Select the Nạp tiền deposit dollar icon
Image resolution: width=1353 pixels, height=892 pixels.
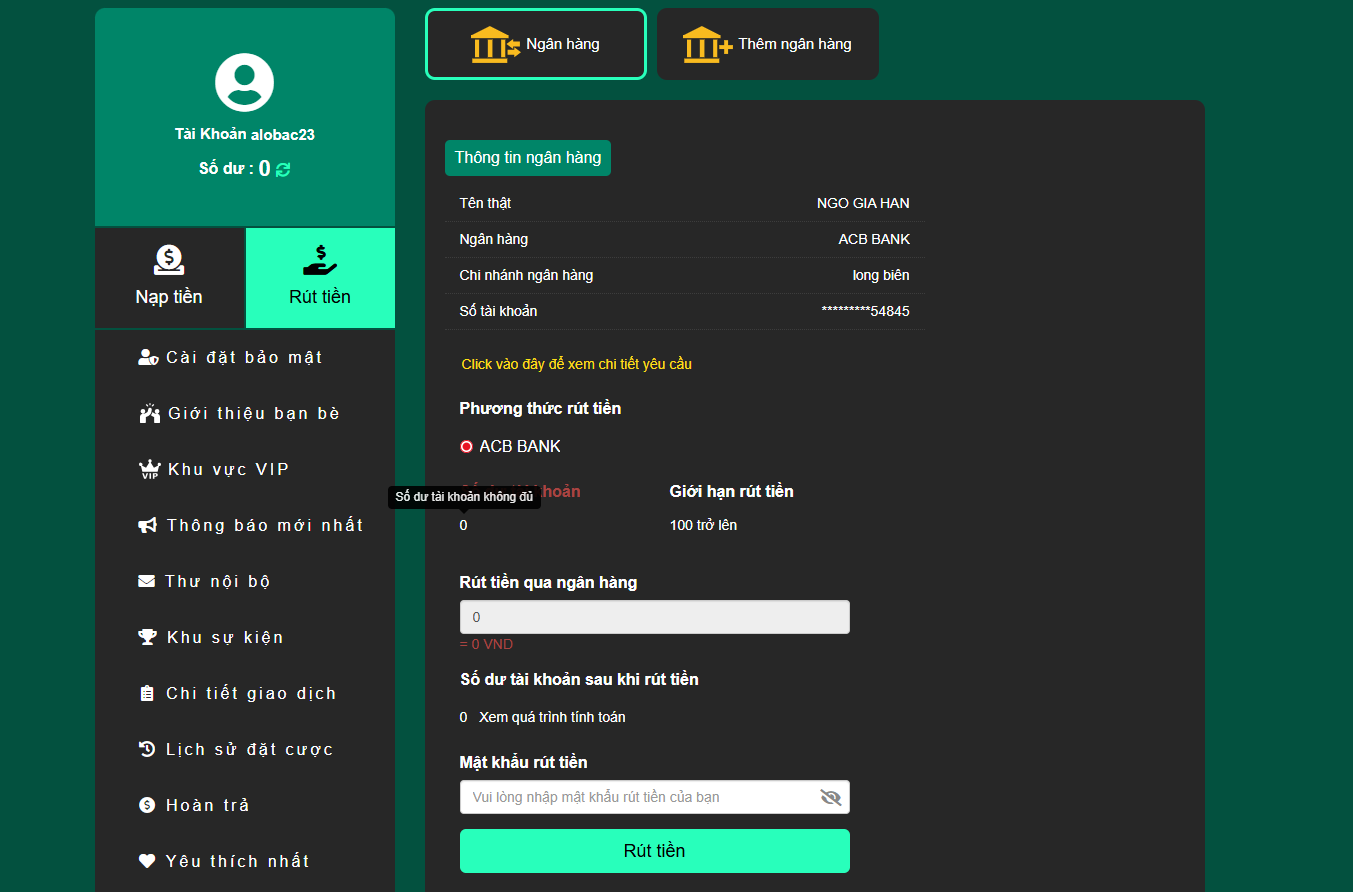point(169,260)
